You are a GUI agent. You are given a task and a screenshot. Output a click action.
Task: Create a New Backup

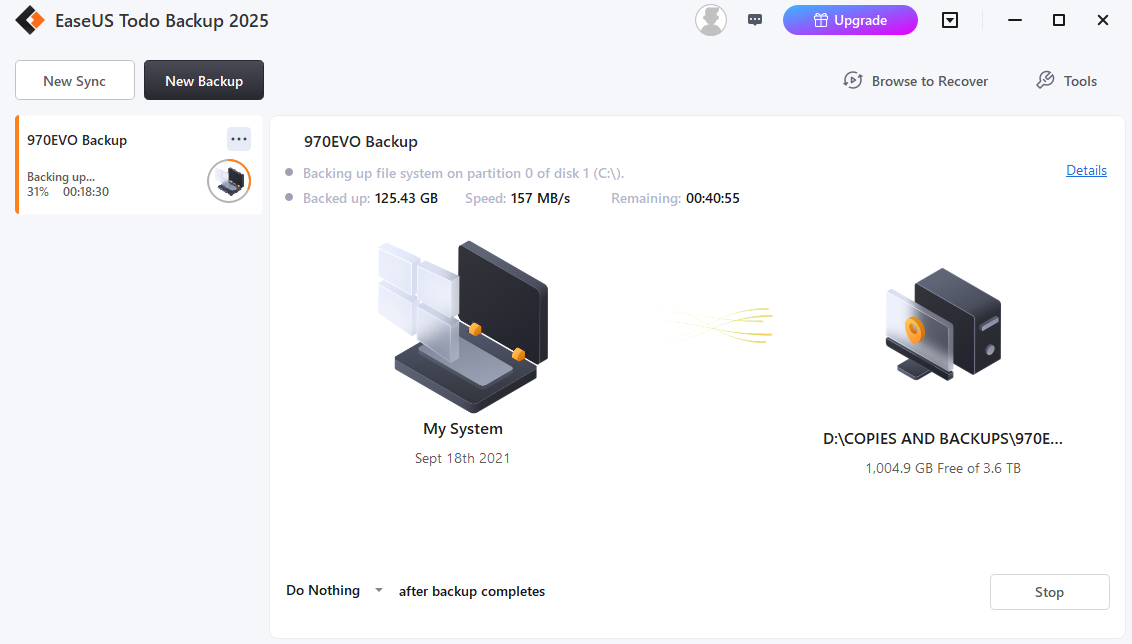tap(204, 81)
